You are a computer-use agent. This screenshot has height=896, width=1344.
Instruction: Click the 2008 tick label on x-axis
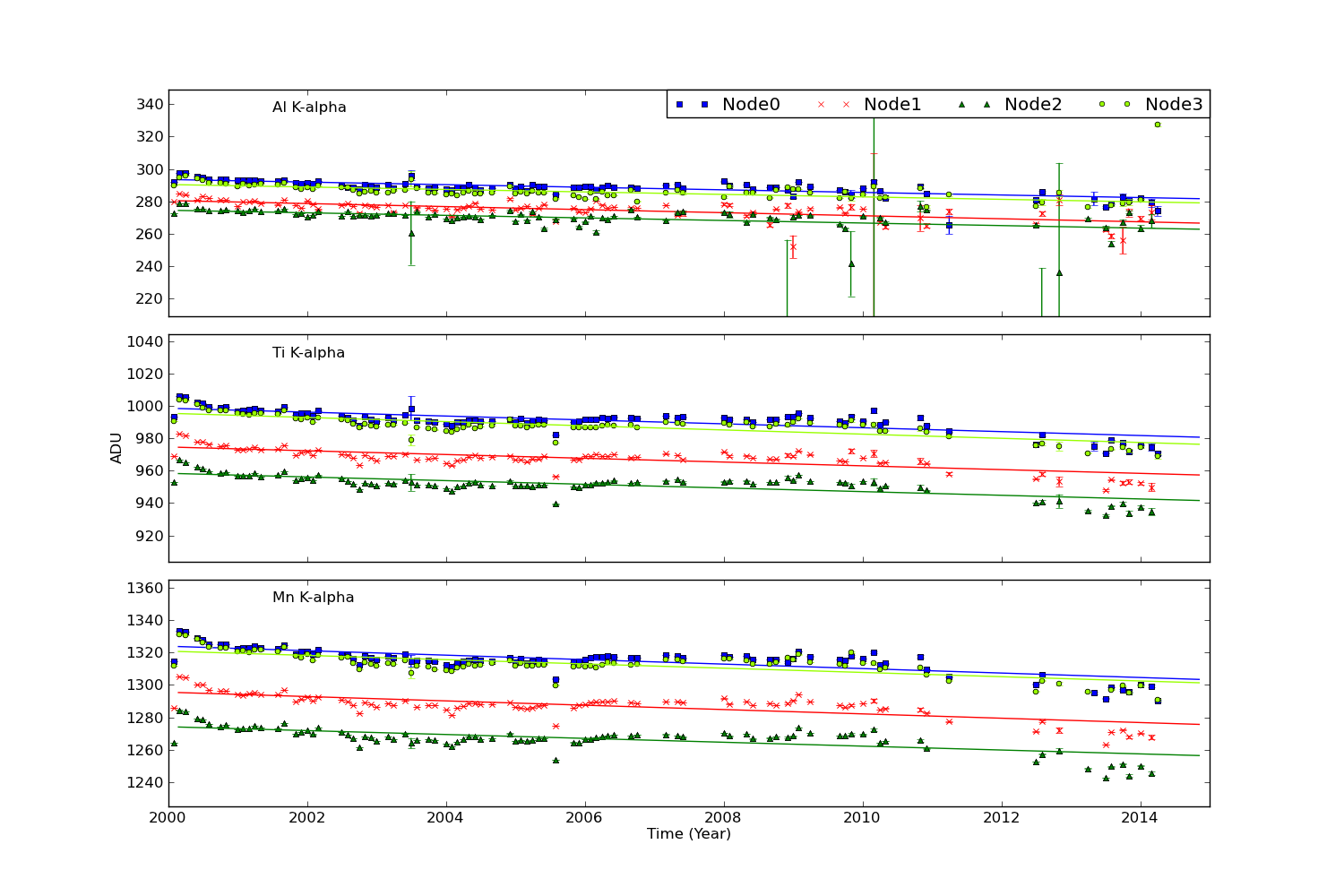pyautogui.click(x=724, y=817)
